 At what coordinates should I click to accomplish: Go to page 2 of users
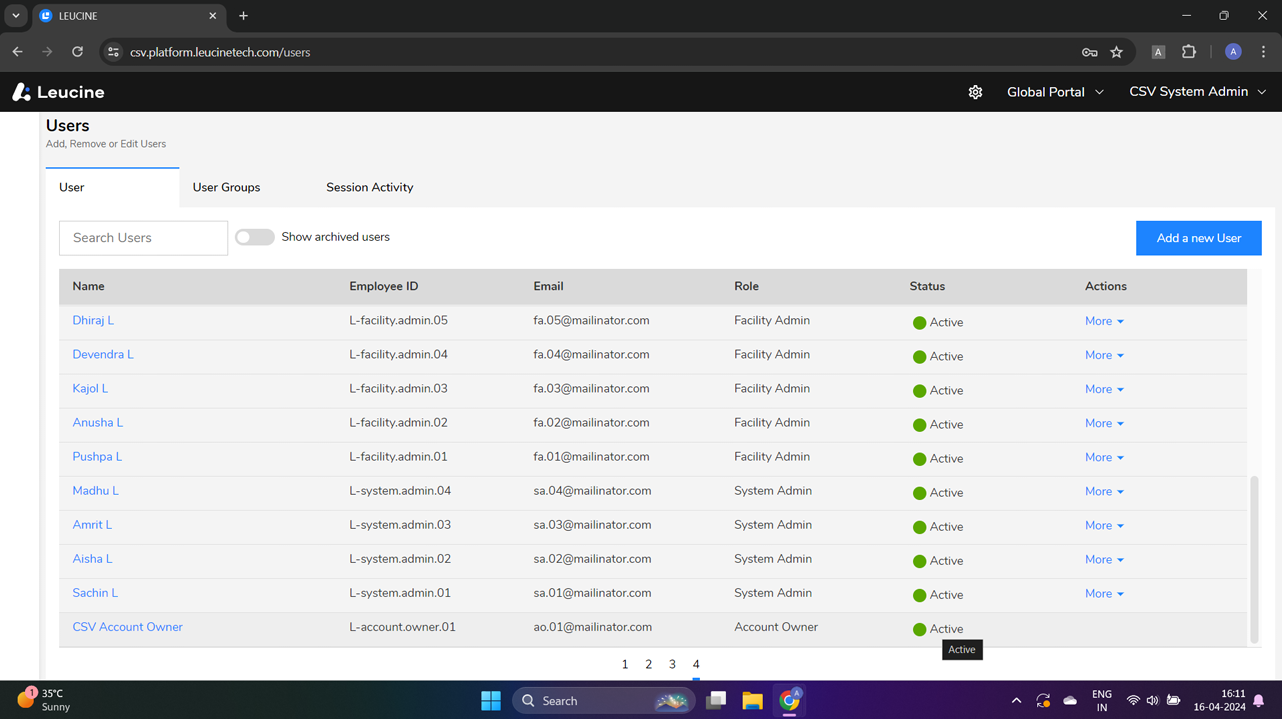click(648, 664)
